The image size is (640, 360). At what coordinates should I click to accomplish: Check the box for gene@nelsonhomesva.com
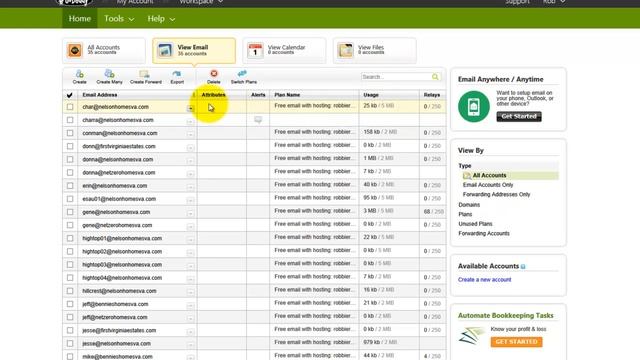pyautogui.click(x=70, y=212)
